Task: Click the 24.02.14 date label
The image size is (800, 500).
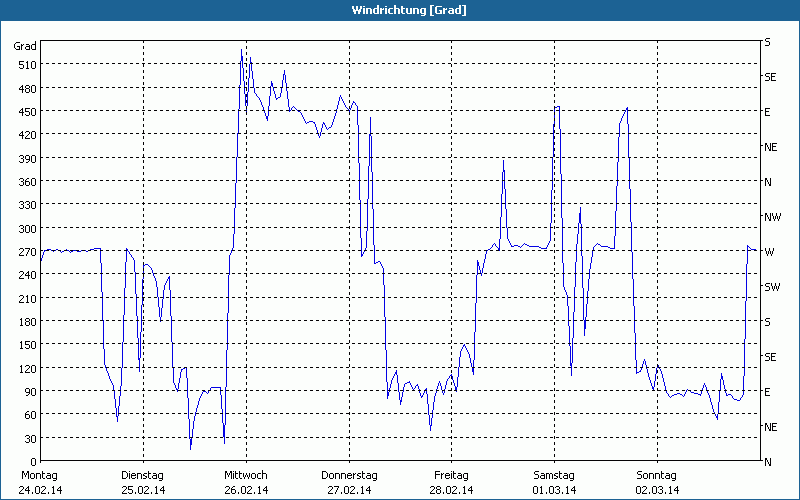Action: [x=40, y=490]
